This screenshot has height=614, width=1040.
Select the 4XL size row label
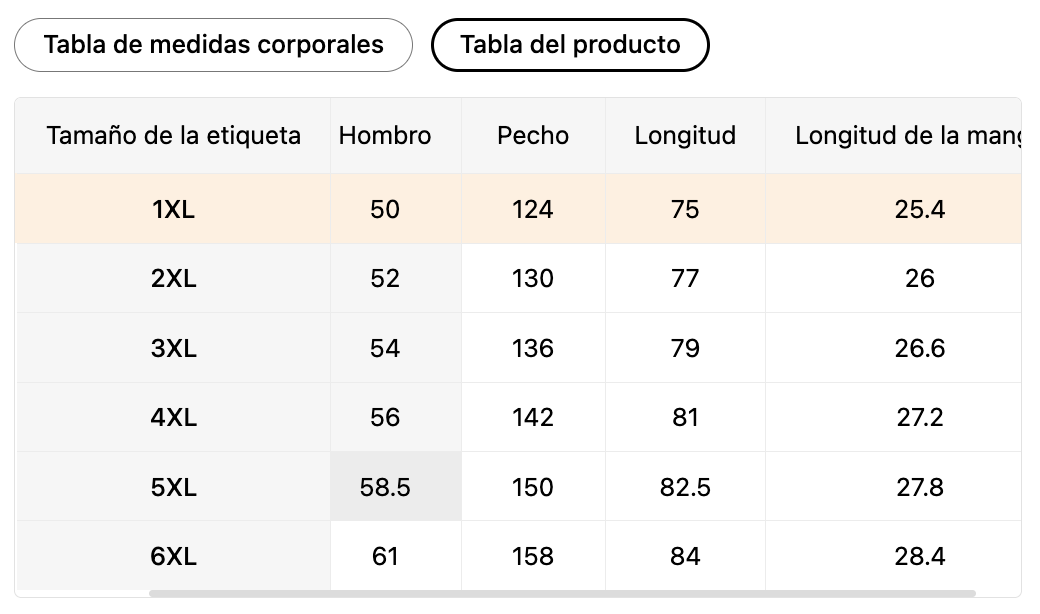click(x=173, y=418)
